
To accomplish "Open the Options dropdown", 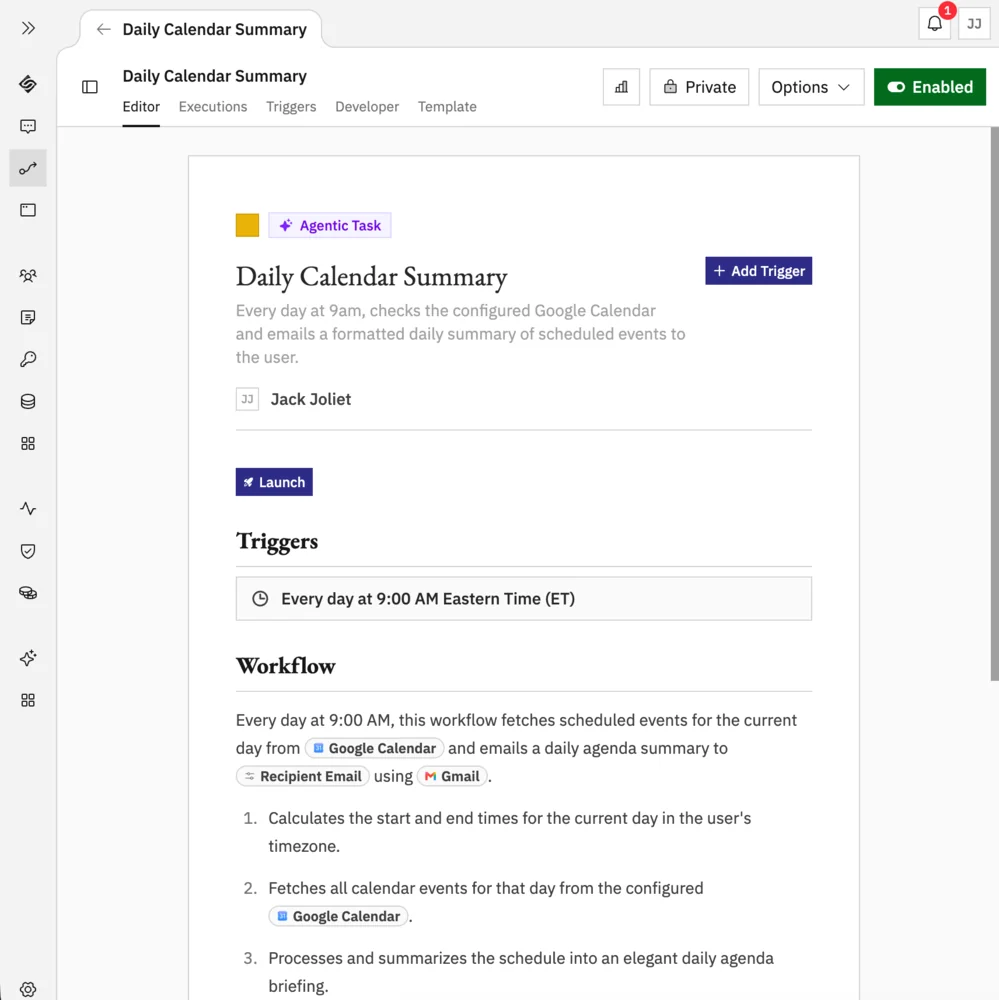I will click(x=811, y=87).
